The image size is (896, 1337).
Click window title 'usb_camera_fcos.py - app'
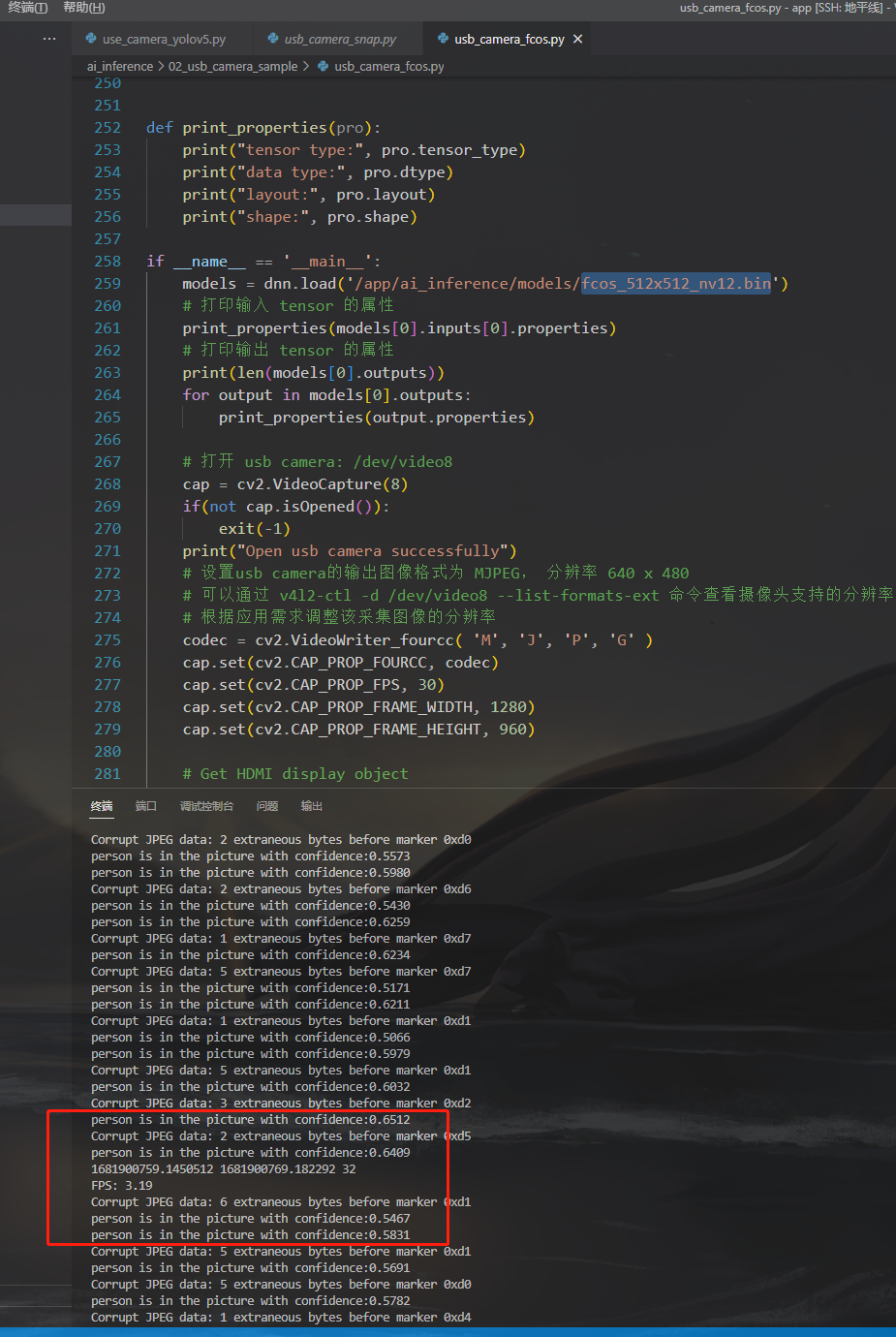point(746,8)
